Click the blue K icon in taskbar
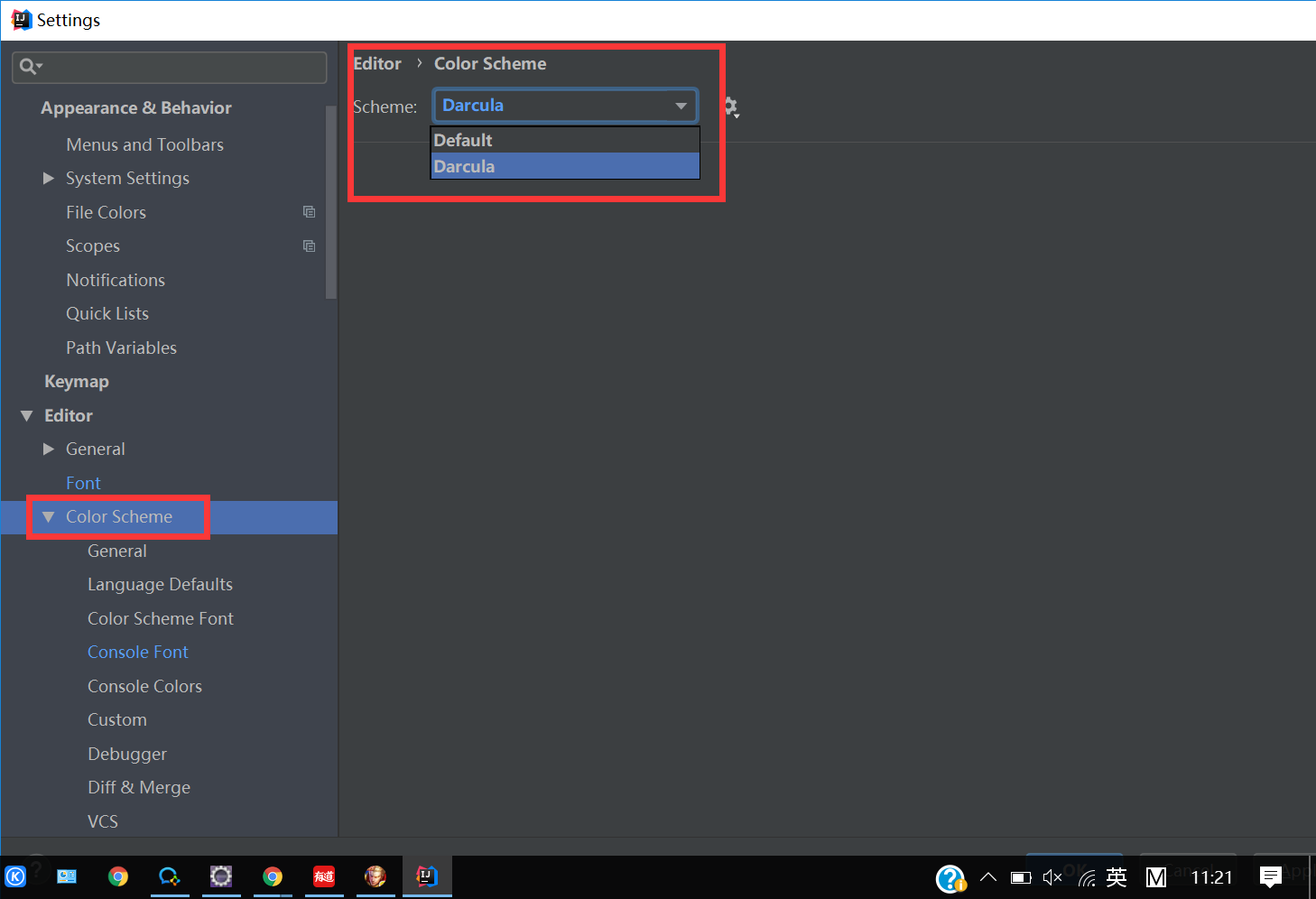 [x=15, y=876]
